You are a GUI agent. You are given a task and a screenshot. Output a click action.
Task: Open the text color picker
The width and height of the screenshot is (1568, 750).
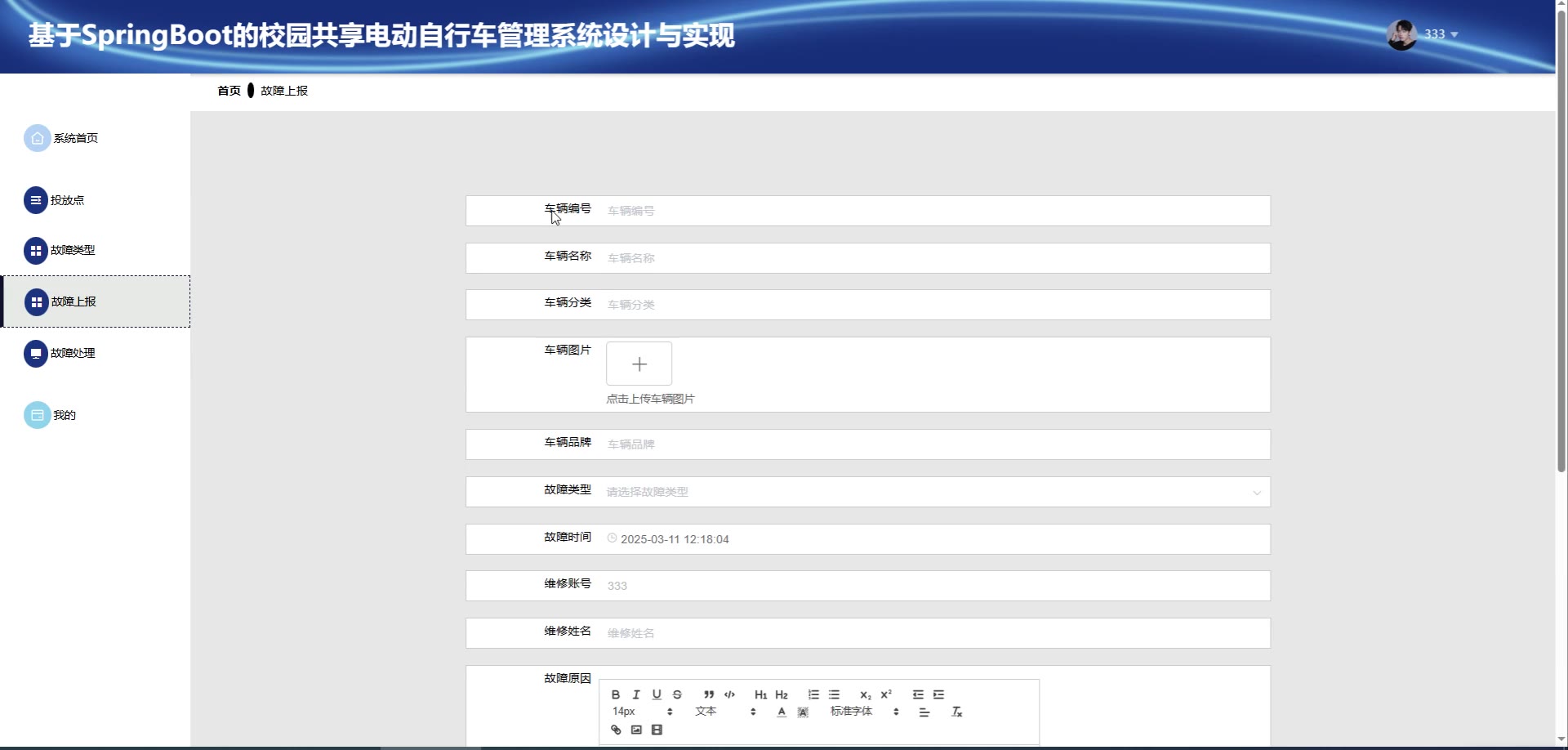click(782, 712)
